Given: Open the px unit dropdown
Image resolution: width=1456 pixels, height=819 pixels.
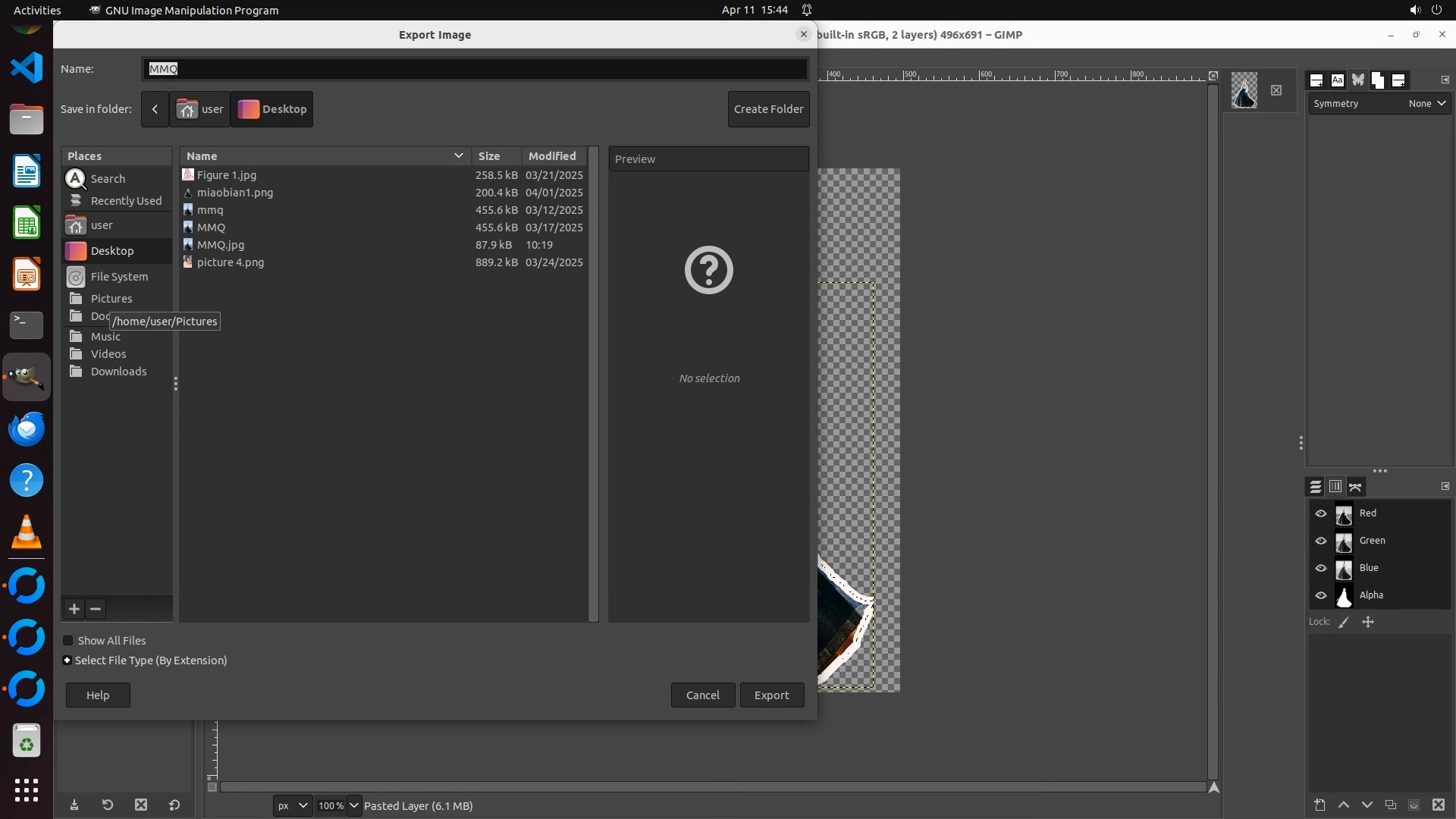Looking at the screenshot, I should point(292,805).
